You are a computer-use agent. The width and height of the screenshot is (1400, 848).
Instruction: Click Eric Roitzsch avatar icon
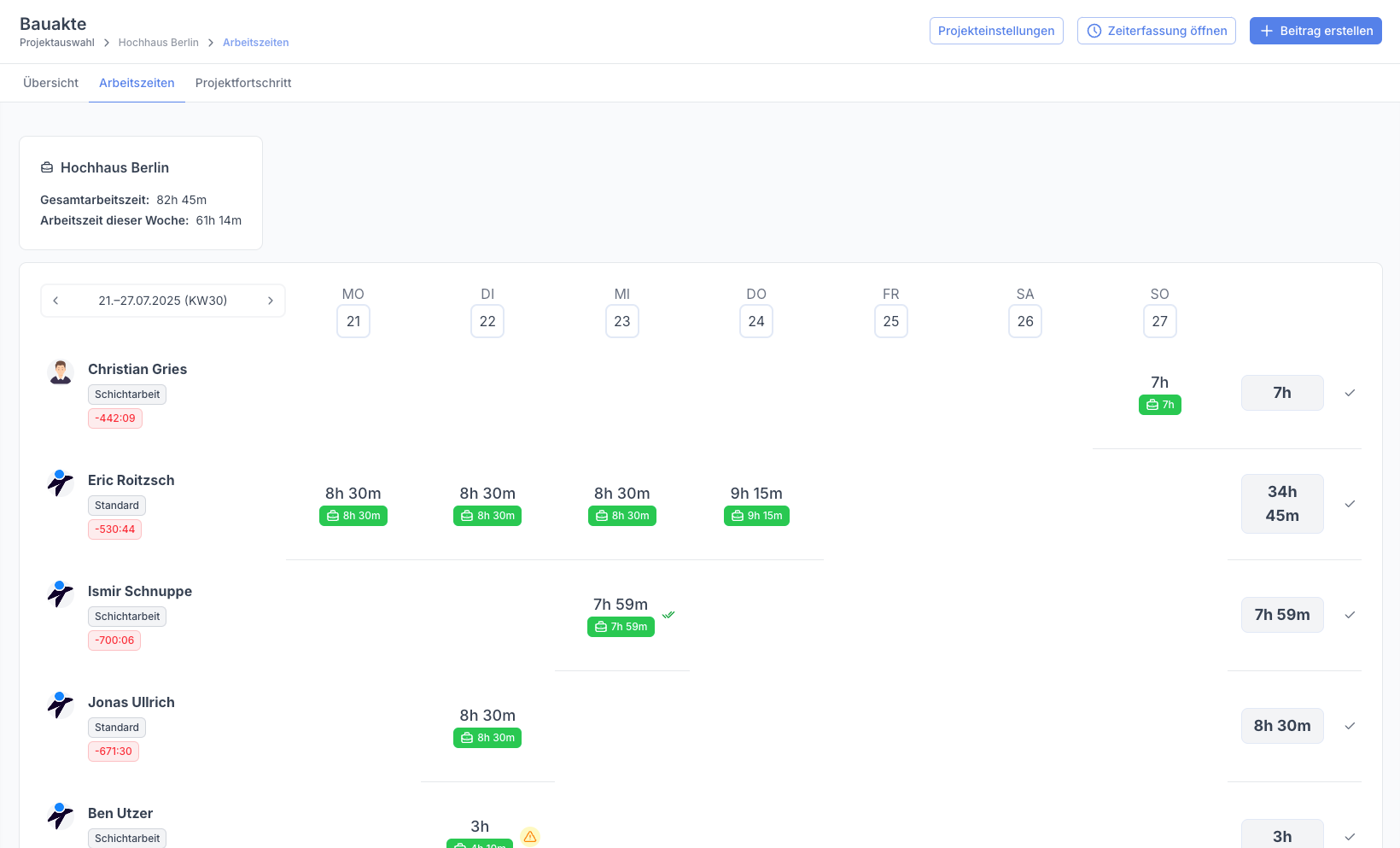coord(61,483)
